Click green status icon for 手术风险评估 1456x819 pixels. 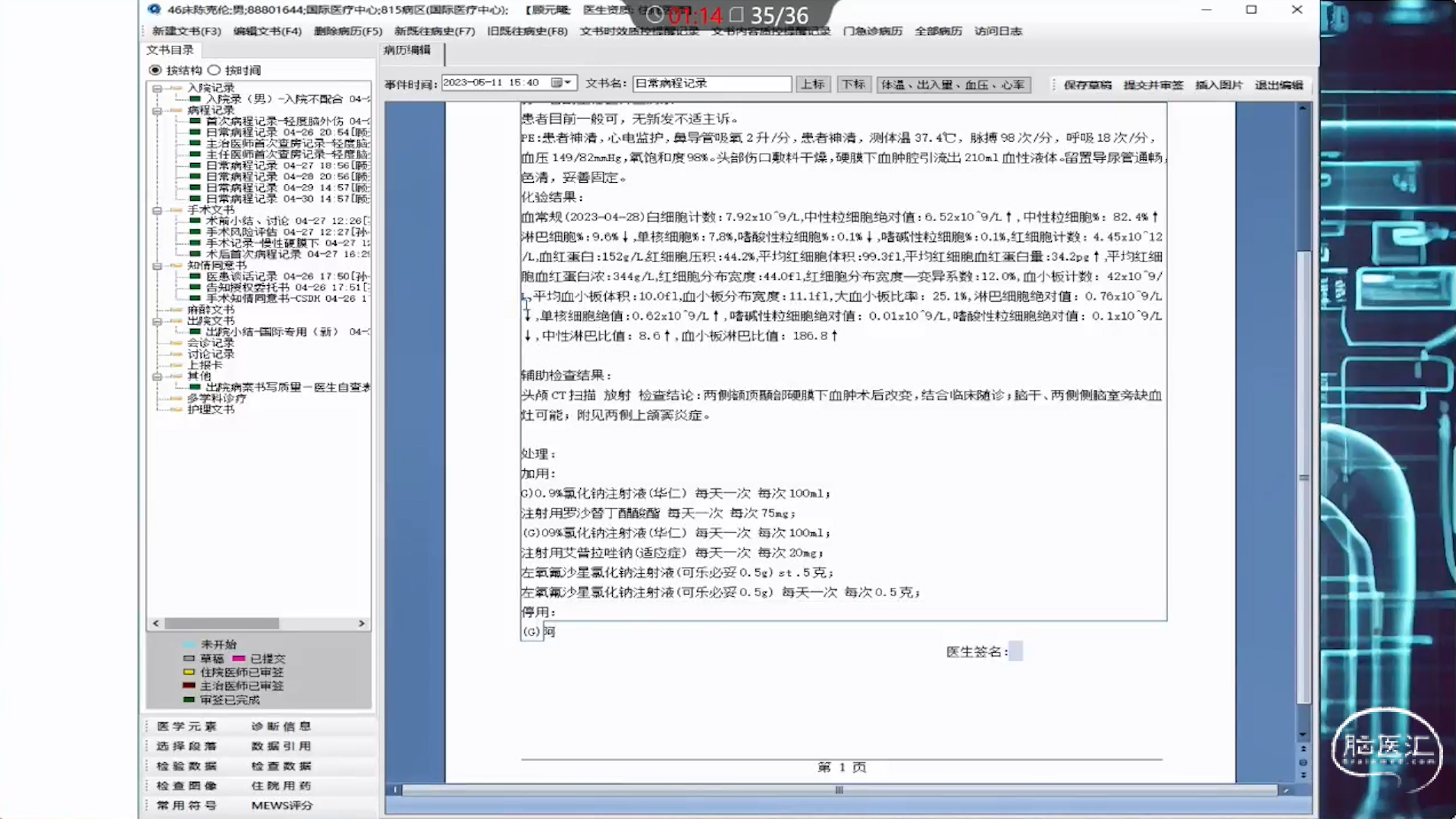point(195,232)
